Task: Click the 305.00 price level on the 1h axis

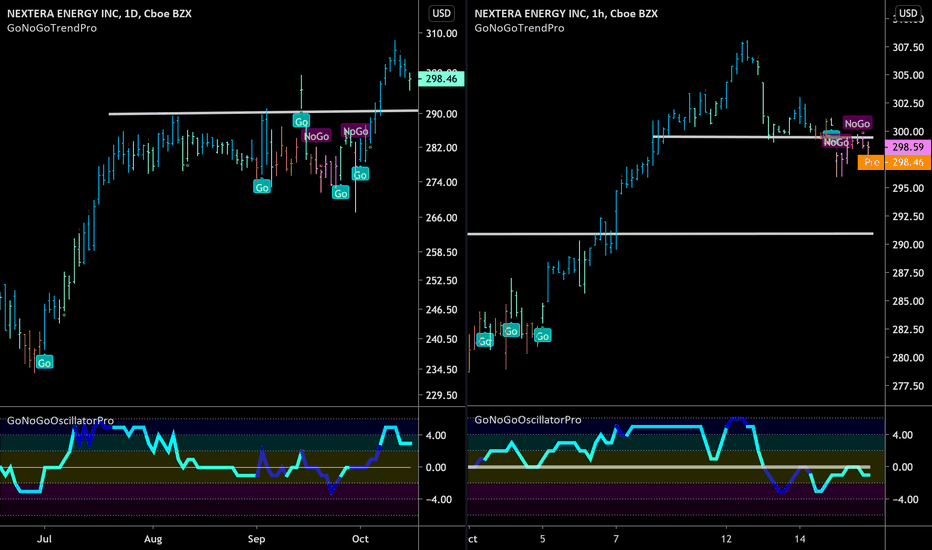Action: [x=908, y=75]
